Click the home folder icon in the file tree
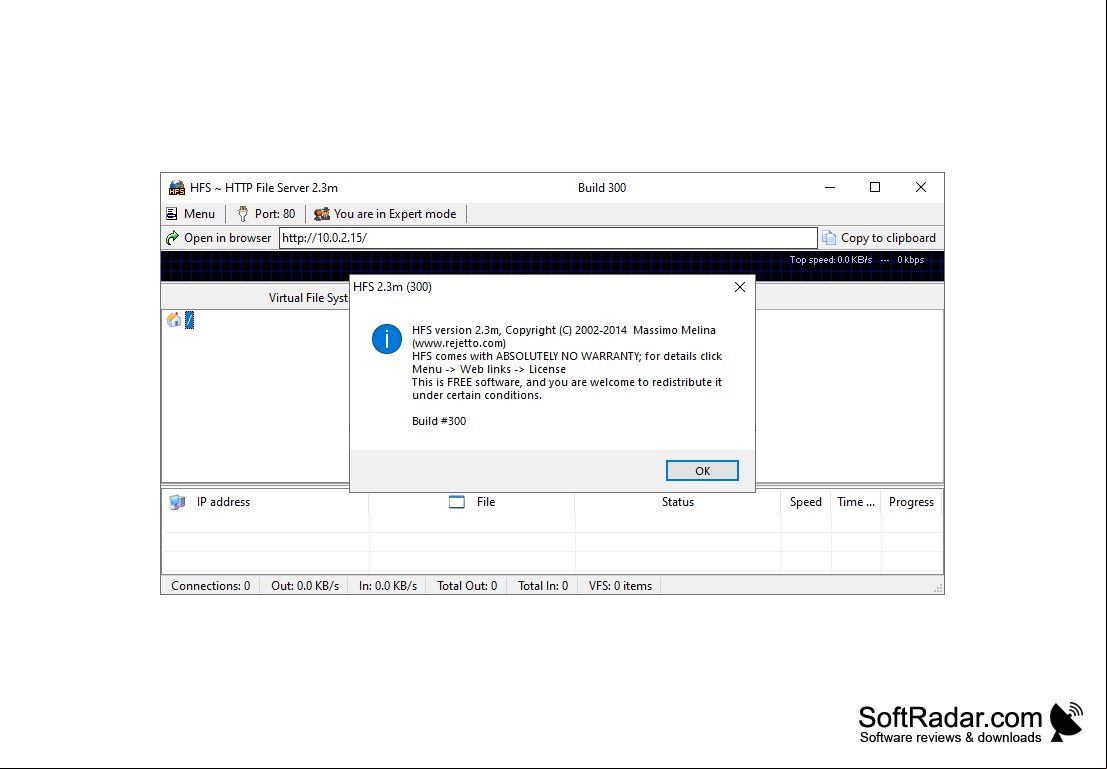This screenshot has height=769, width=1107. pos(174,320)
